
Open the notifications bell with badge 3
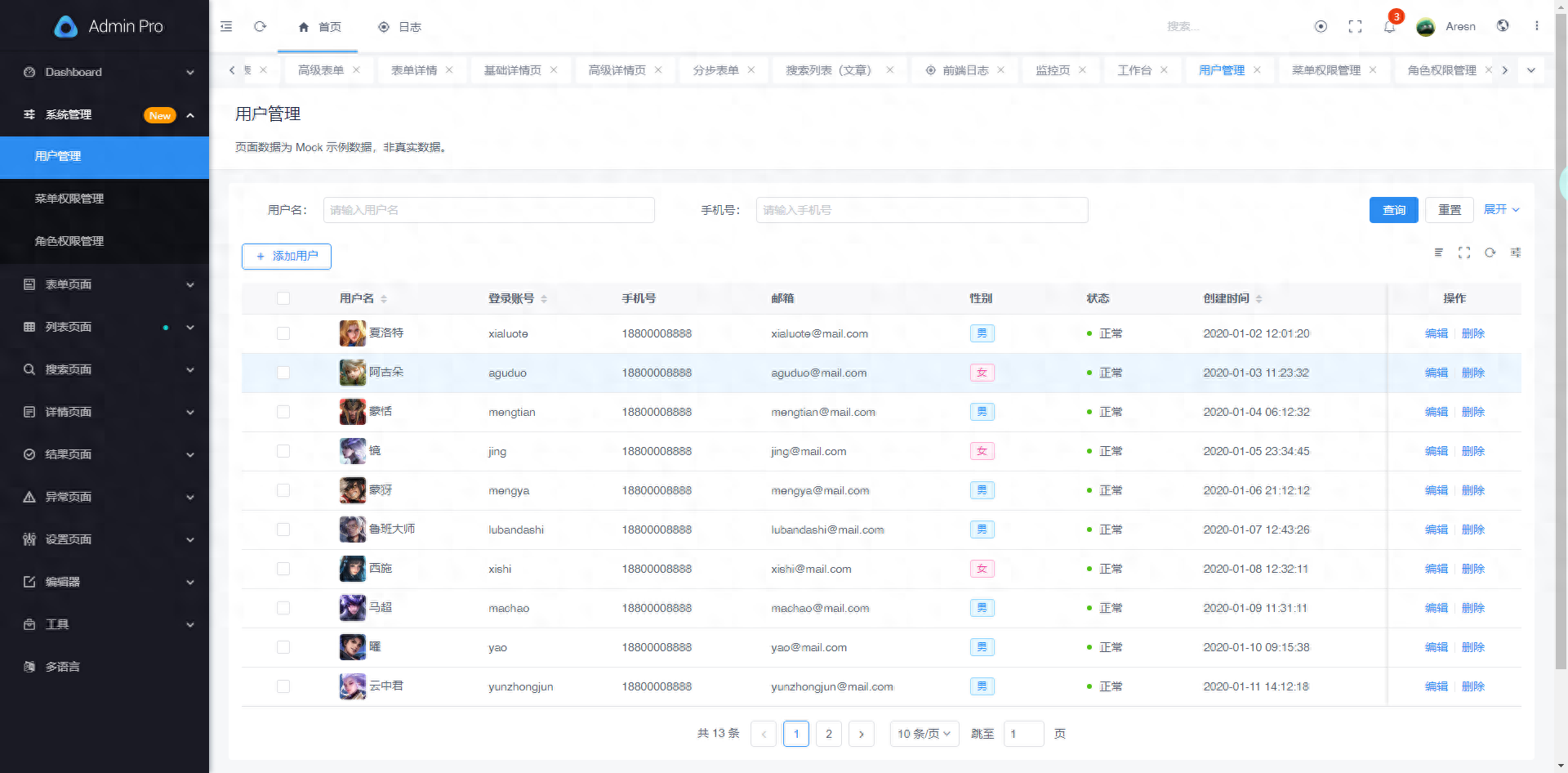[x=1389, y=26]
